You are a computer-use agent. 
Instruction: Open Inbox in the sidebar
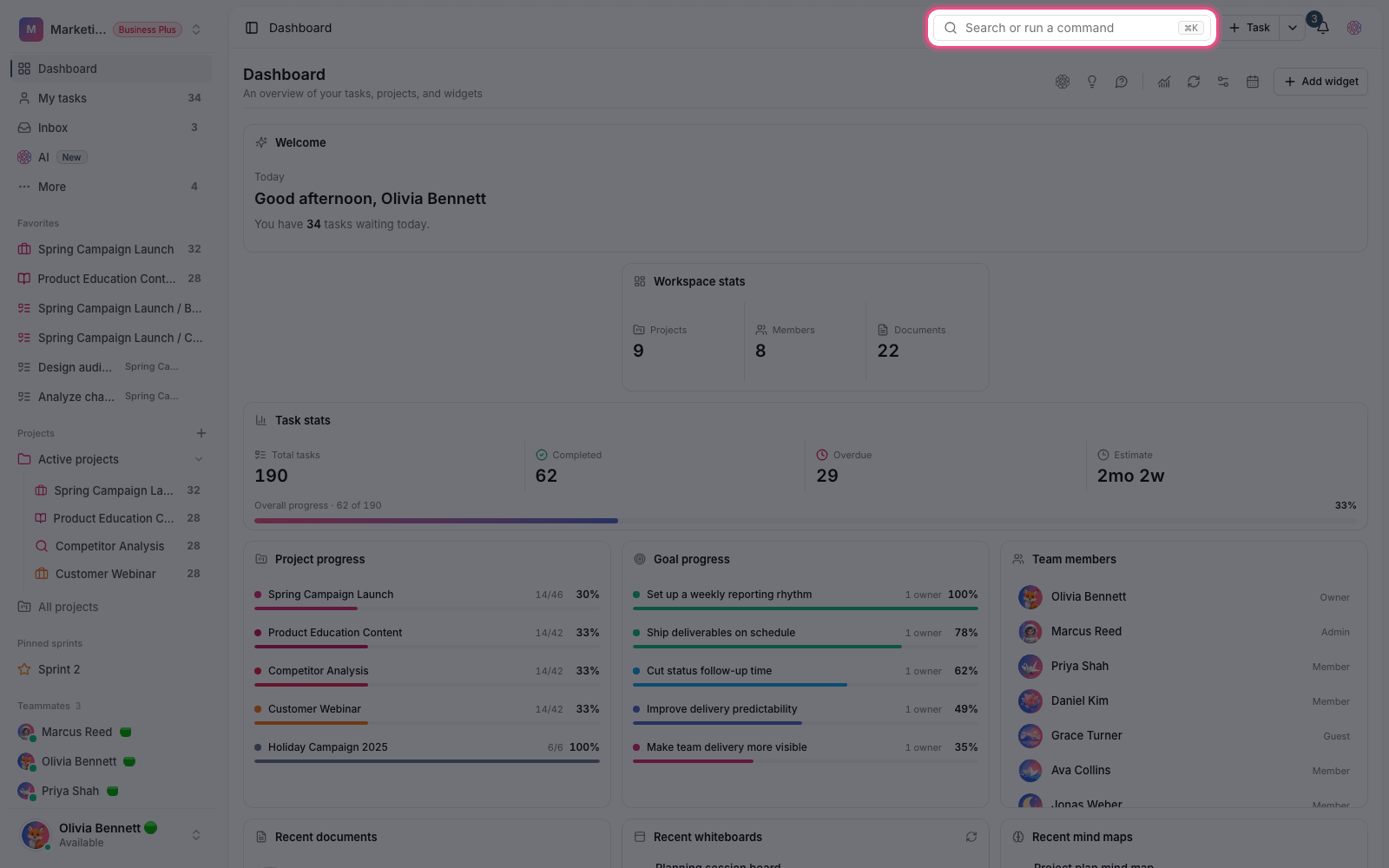(111, 128)
